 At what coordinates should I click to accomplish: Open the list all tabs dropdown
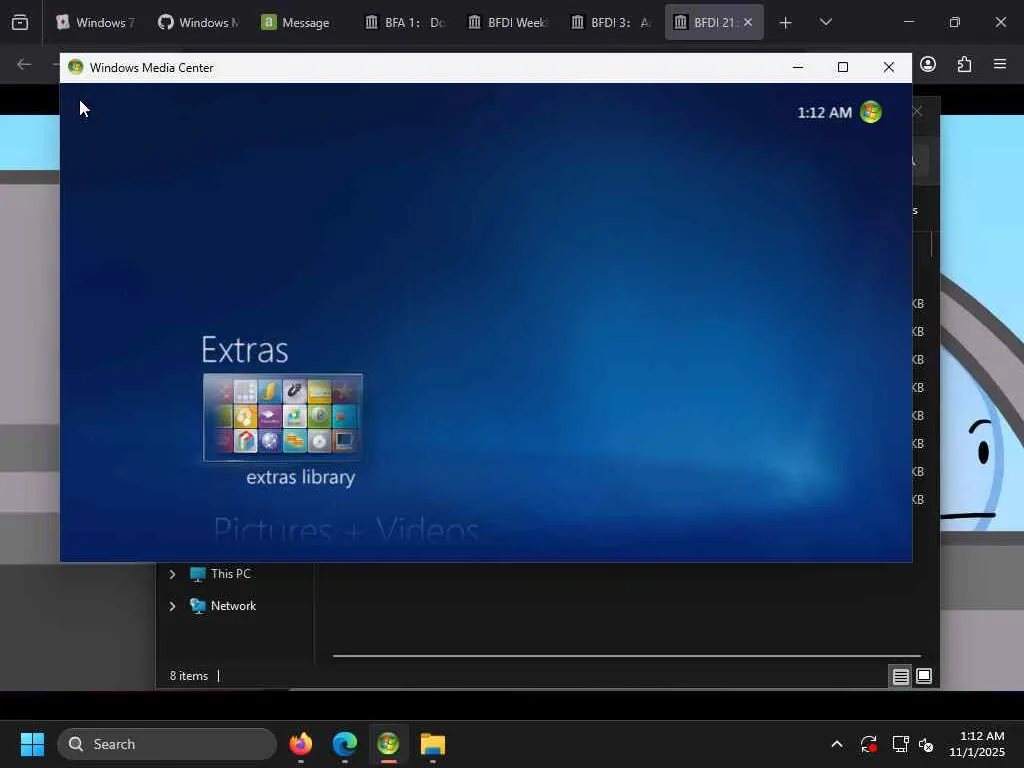point(825,22)
